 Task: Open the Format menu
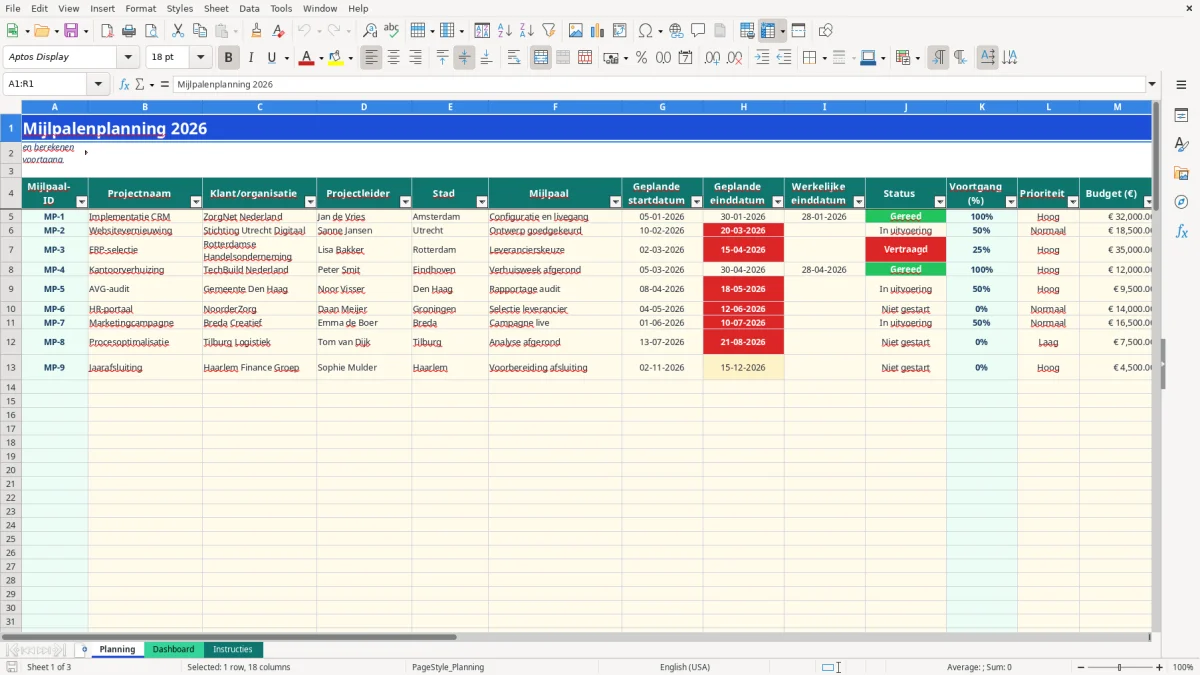(140, 8)
